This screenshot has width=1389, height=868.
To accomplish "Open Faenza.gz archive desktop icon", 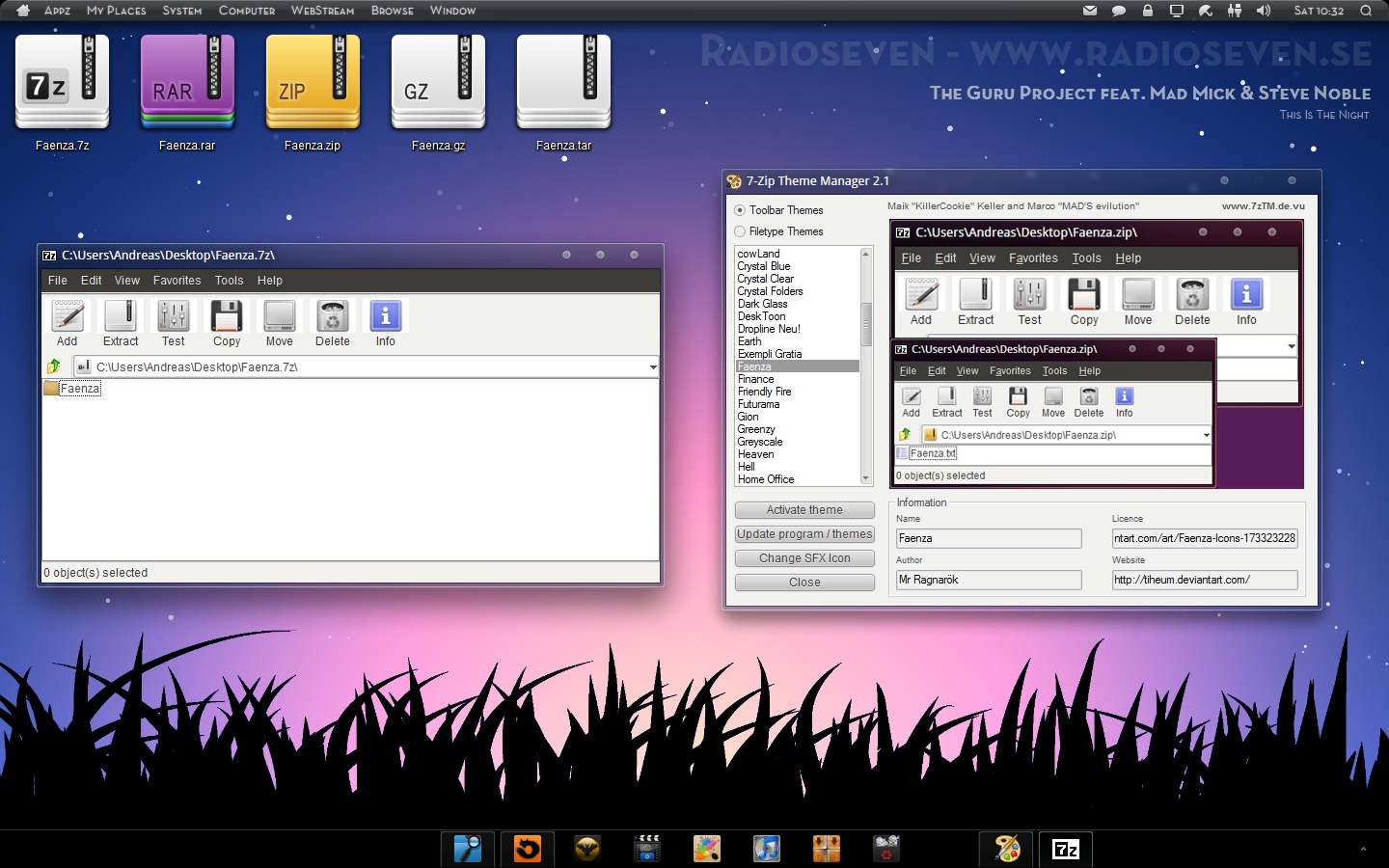I will (x=438, y=83).
